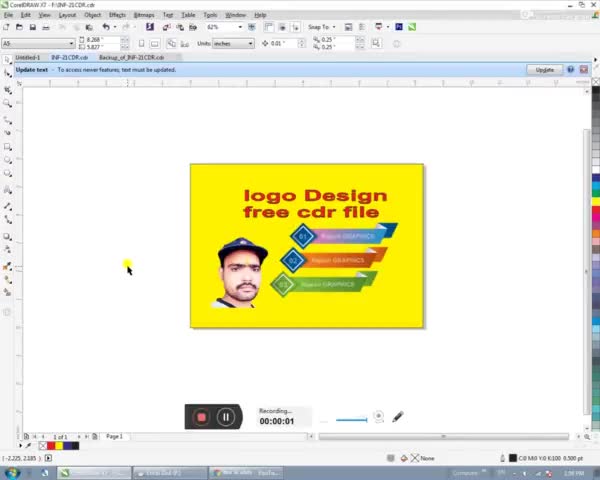Open the A5 page size dropdown
Screen dimensions: 600x480
coord(71,44)
